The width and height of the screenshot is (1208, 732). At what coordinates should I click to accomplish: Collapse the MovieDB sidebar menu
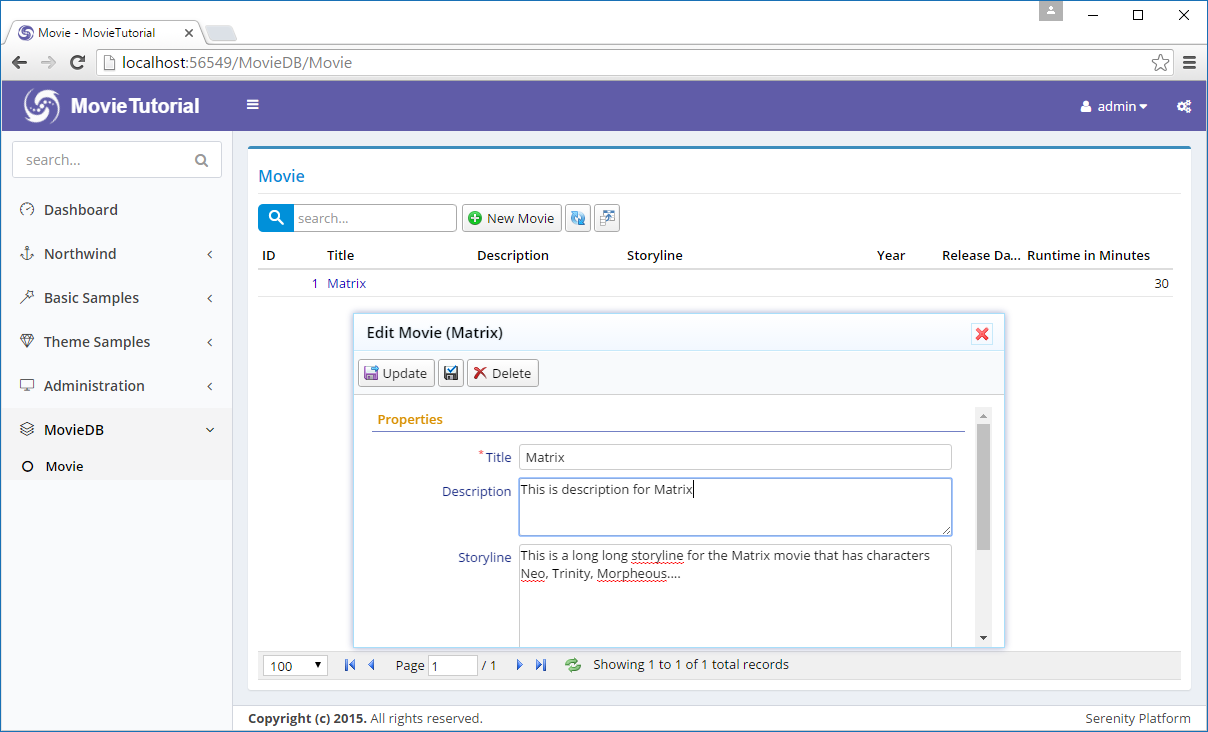tap(116, 430)
